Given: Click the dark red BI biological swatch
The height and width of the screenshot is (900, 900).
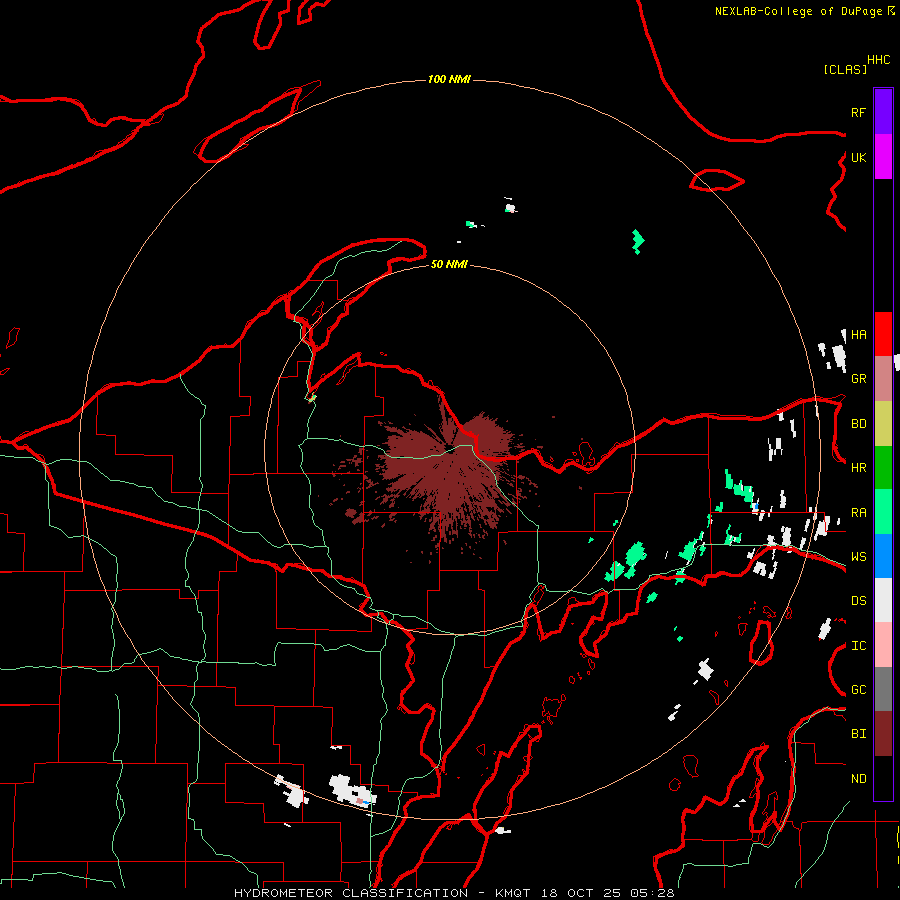Looking at the screenshot, I should [883, 734].
